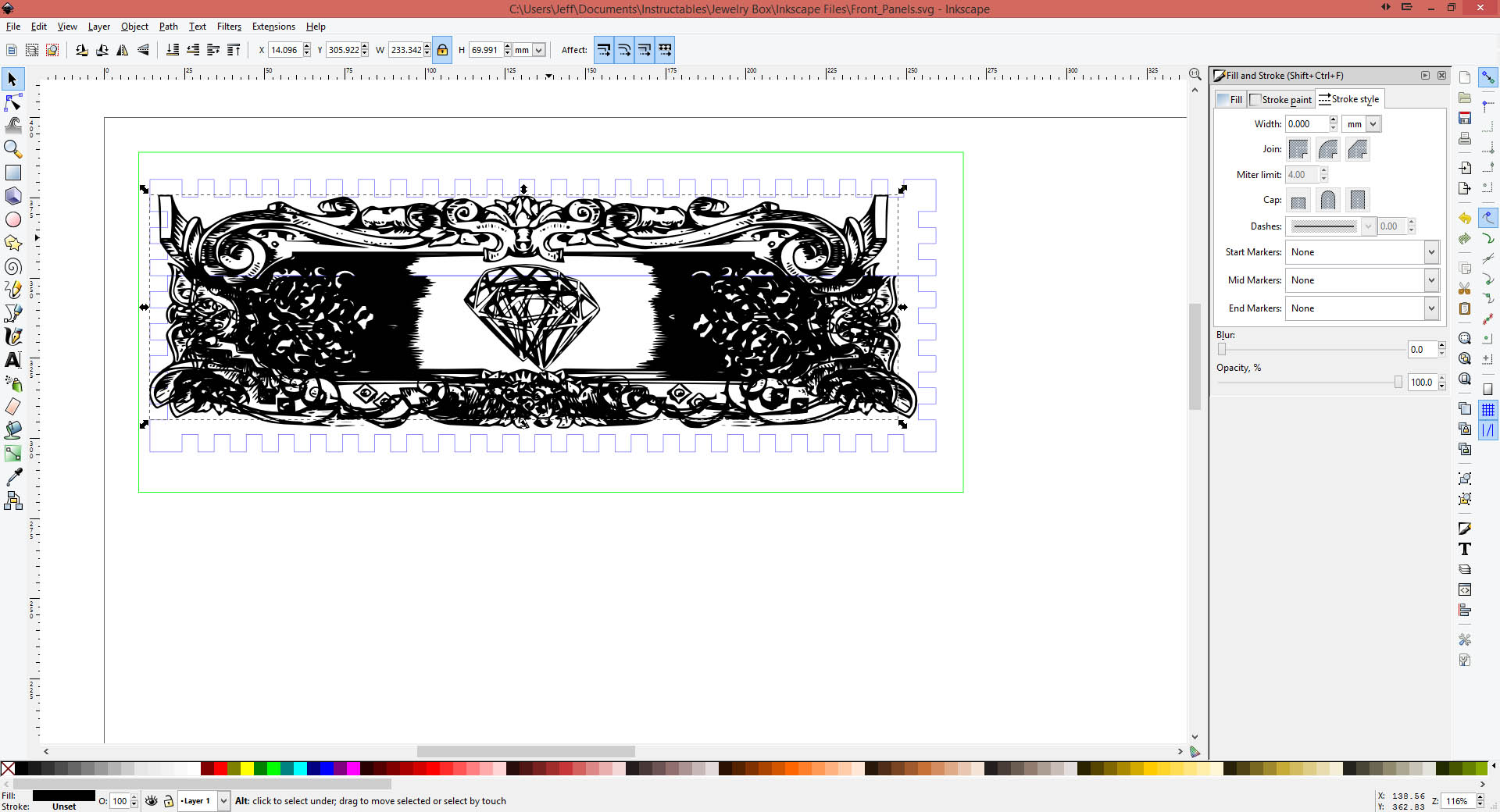Open the File menu
1500x812 pixels.
click(x=13, y=27)
